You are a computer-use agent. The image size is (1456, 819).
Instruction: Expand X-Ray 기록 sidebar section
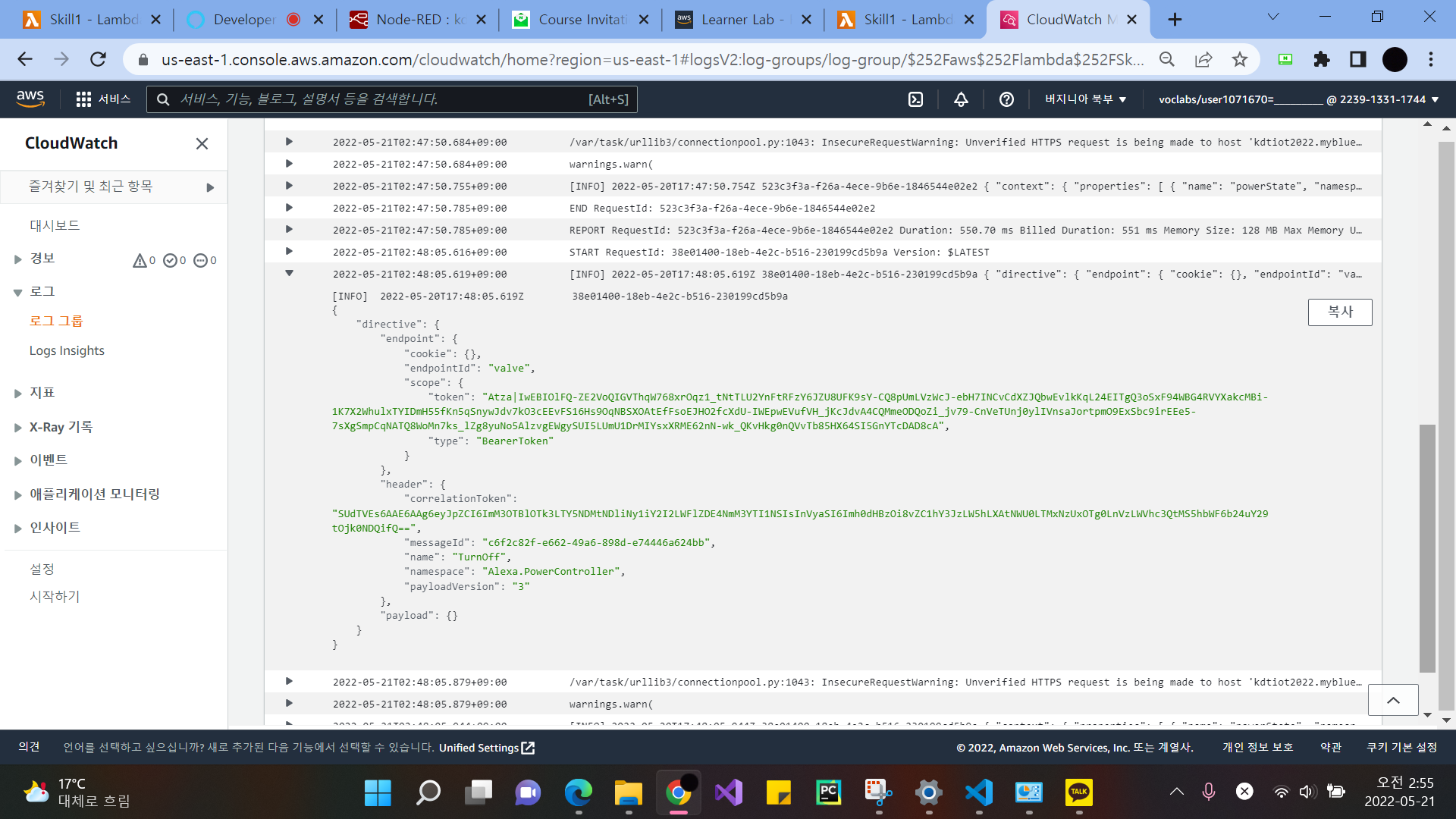(17, 428)
